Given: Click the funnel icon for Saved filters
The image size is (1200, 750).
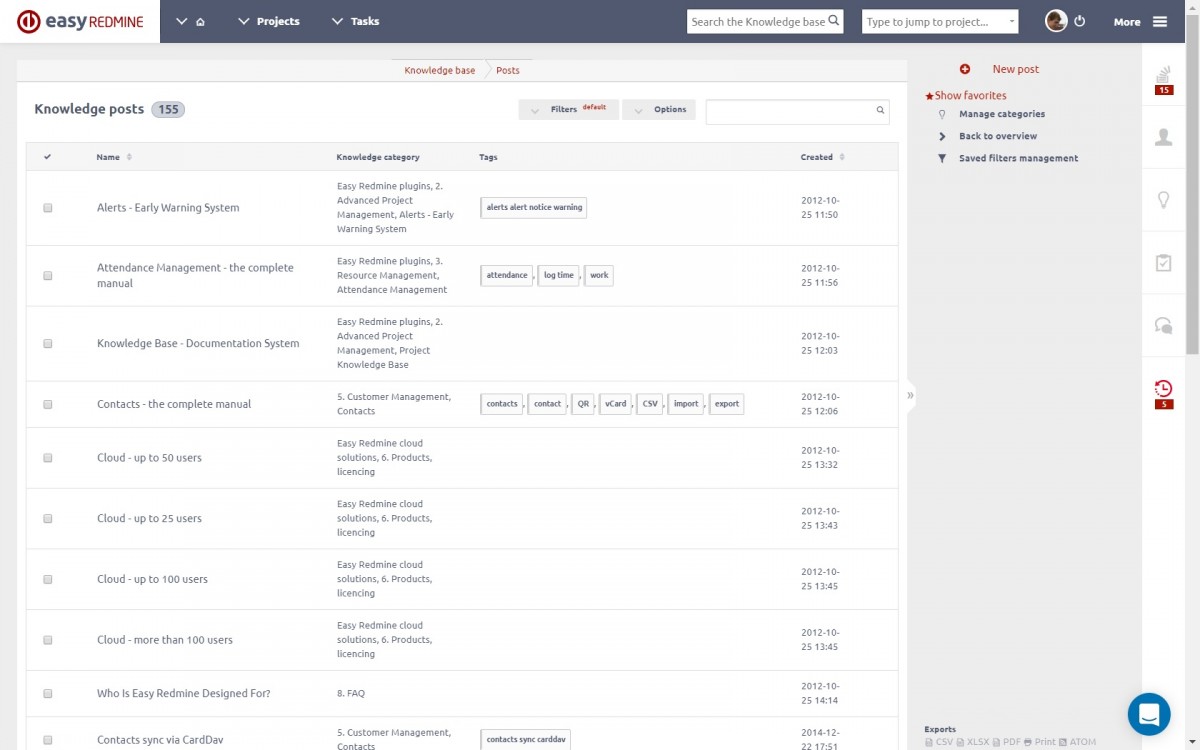Looking at the screenshot, I should click(942, 158).
